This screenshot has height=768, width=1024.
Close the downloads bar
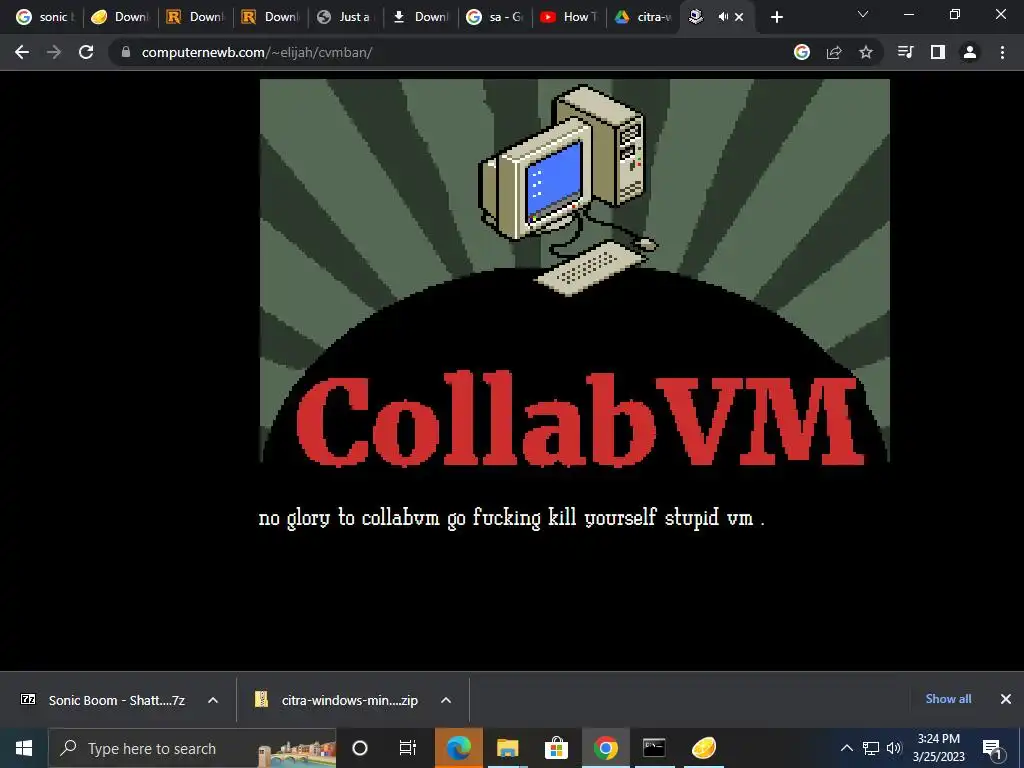(x=1006, y=699)
